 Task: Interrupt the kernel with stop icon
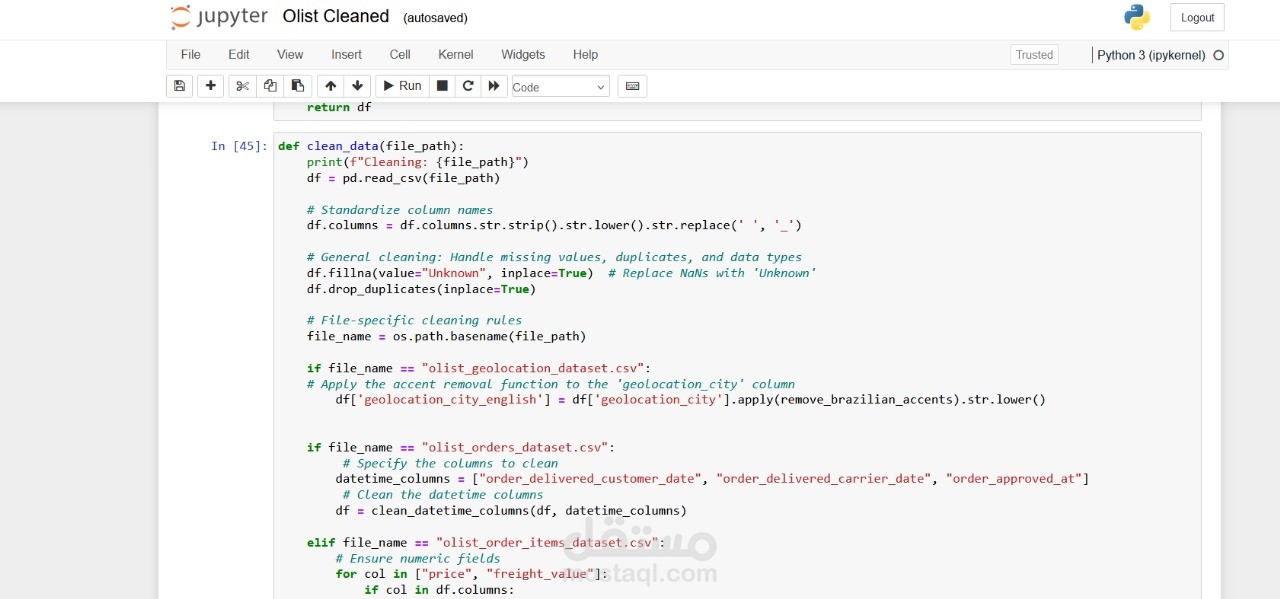pos(442,86)
